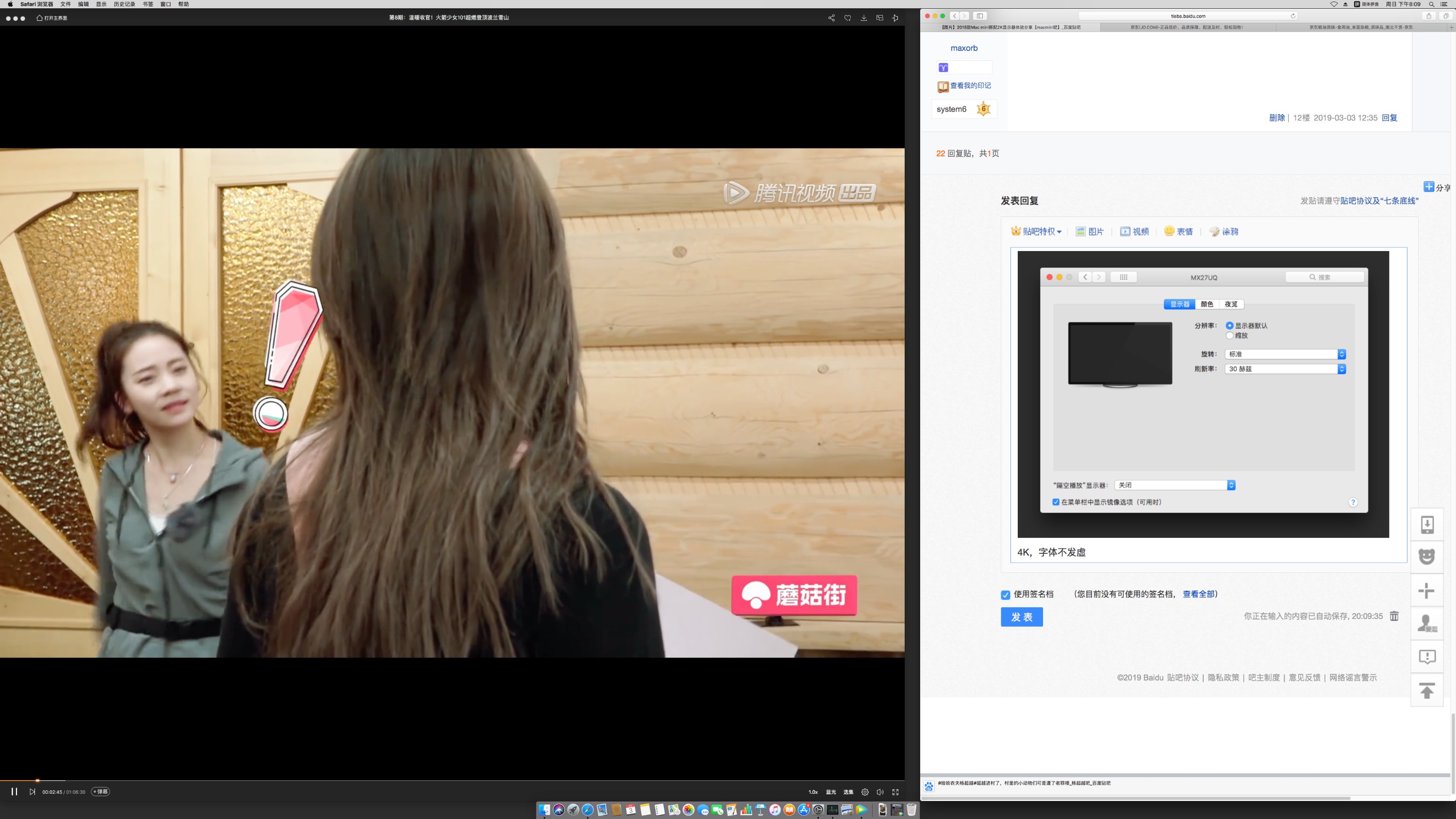Screen dimensions: 1456x819
Task: Add video to favorites with heart icon
Action: [847, 18]
